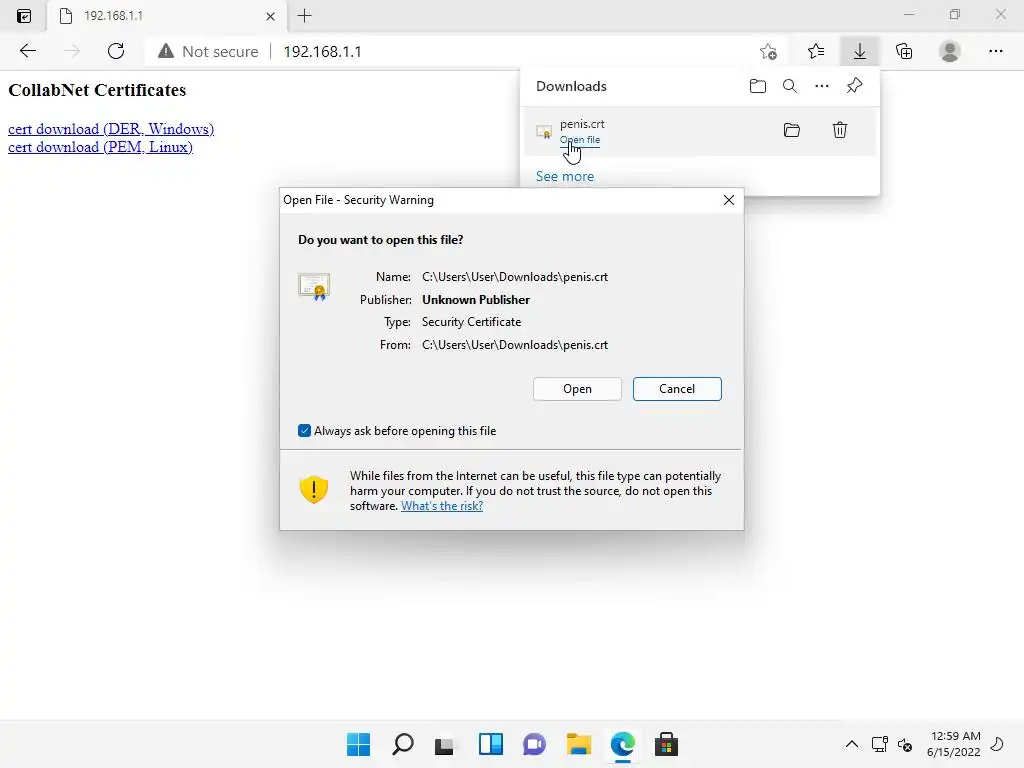1024x768 pixels.
Task: Open cert download (PEM, Linux) link
Action: (x=100, y=147)
